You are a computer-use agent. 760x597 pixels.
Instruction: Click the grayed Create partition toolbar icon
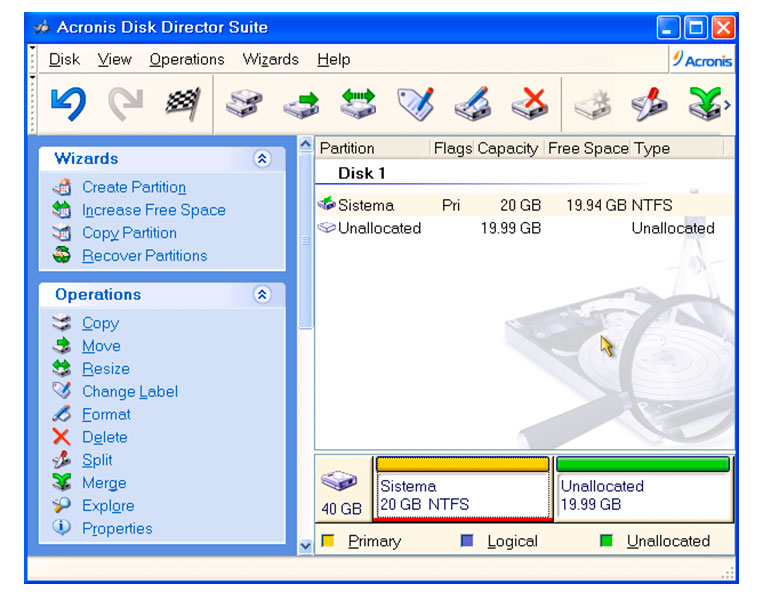pyautogui.click(x=592, y=104)
